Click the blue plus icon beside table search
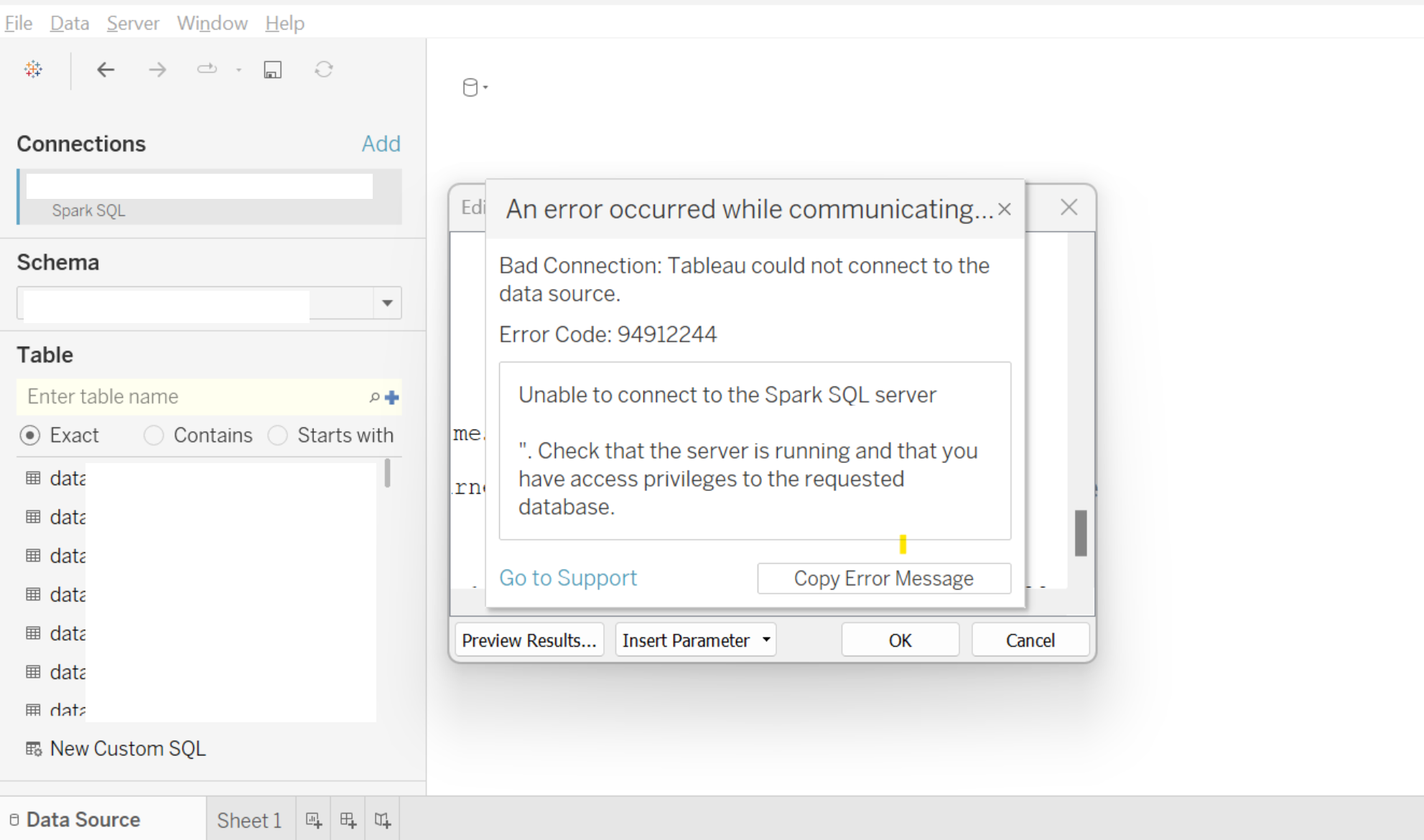Screen dimensions: 1424x840 click(392, 397)
